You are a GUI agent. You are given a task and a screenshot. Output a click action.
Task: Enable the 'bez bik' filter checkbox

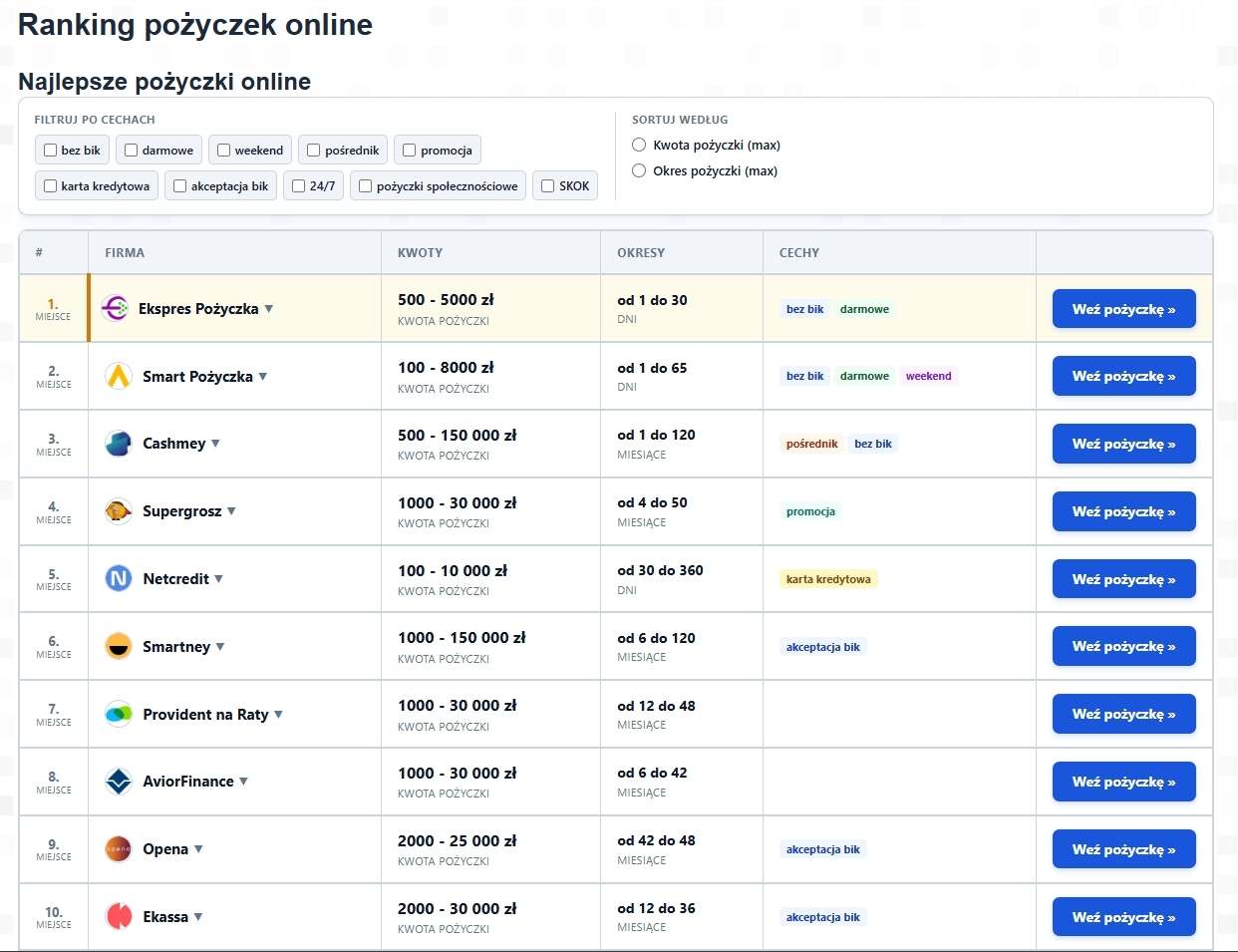[x=50, y=151]
